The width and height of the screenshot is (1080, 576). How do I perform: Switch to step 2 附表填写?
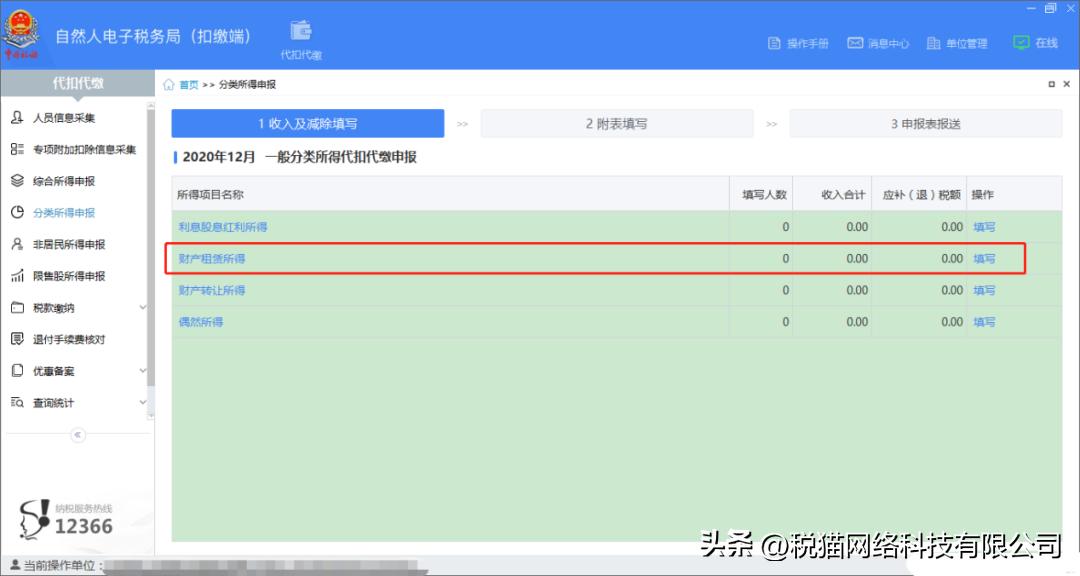pyautogui.click(x=619, y=123)
